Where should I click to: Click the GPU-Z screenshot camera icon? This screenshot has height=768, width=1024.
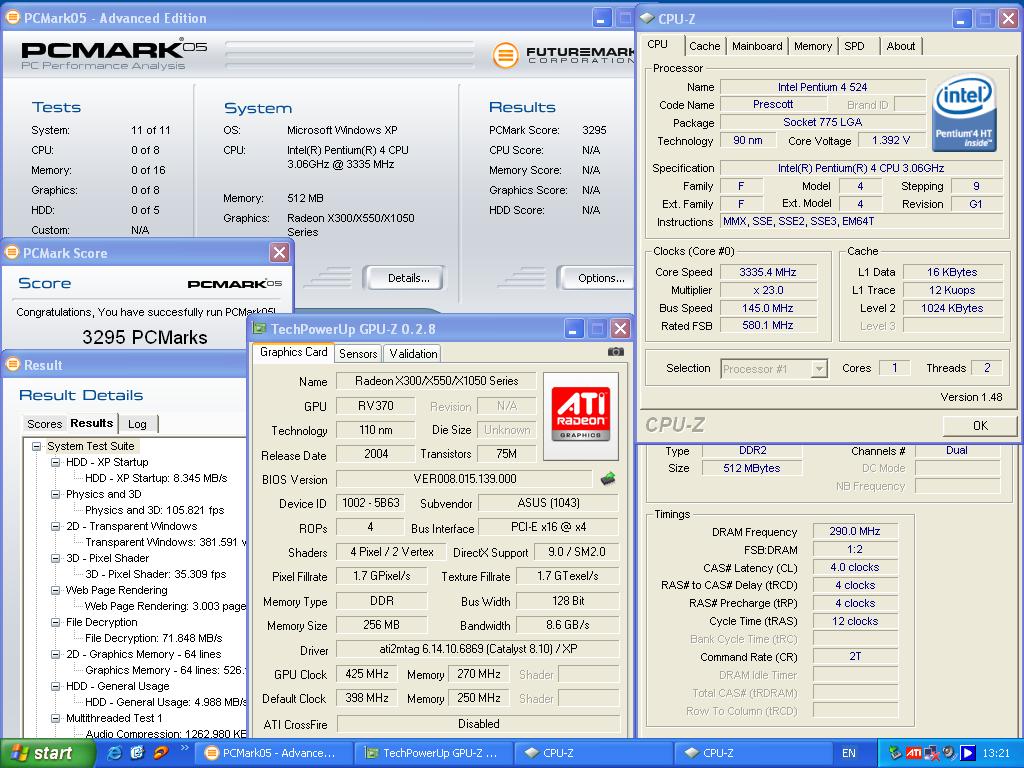tap(615, 352)
